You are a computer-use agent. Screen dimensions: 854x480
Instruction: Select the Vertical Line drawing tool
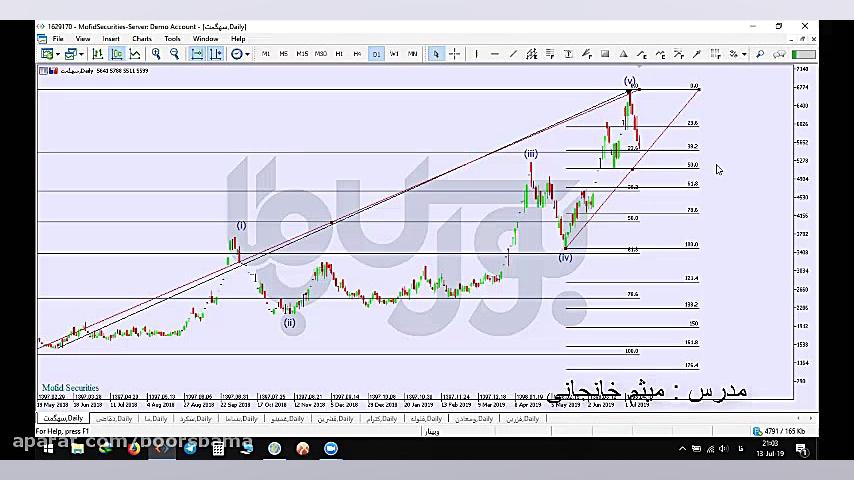pos(476,54)
